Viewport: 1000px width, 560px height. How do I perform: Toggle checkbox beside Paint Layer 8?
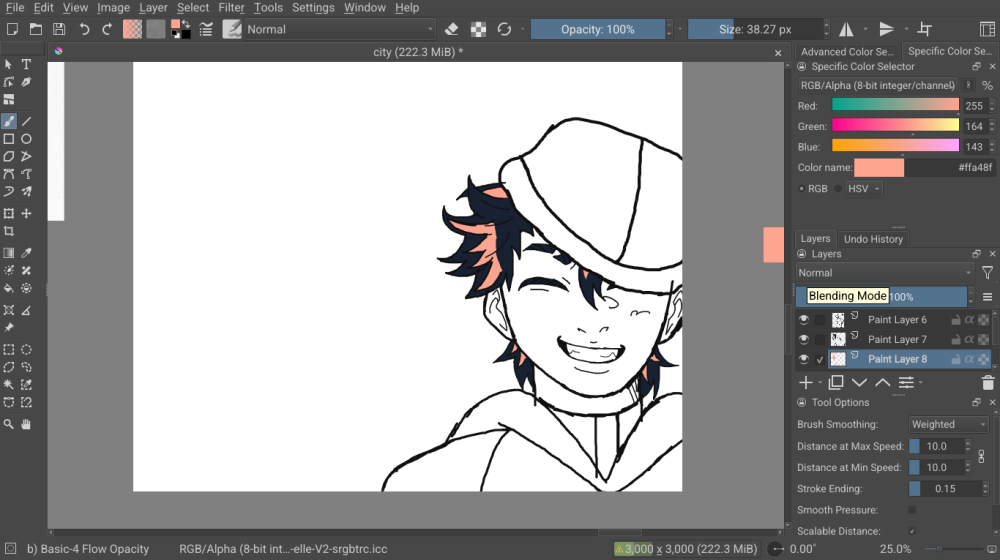click(x=820, y=360)
